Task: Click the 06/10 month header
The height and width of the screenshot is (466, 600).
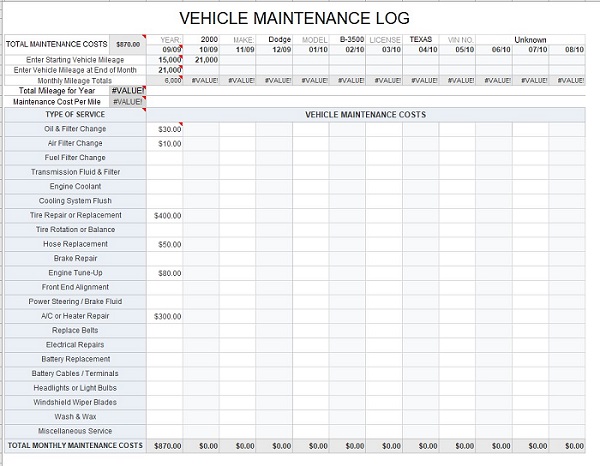Action: click(494, 49)
